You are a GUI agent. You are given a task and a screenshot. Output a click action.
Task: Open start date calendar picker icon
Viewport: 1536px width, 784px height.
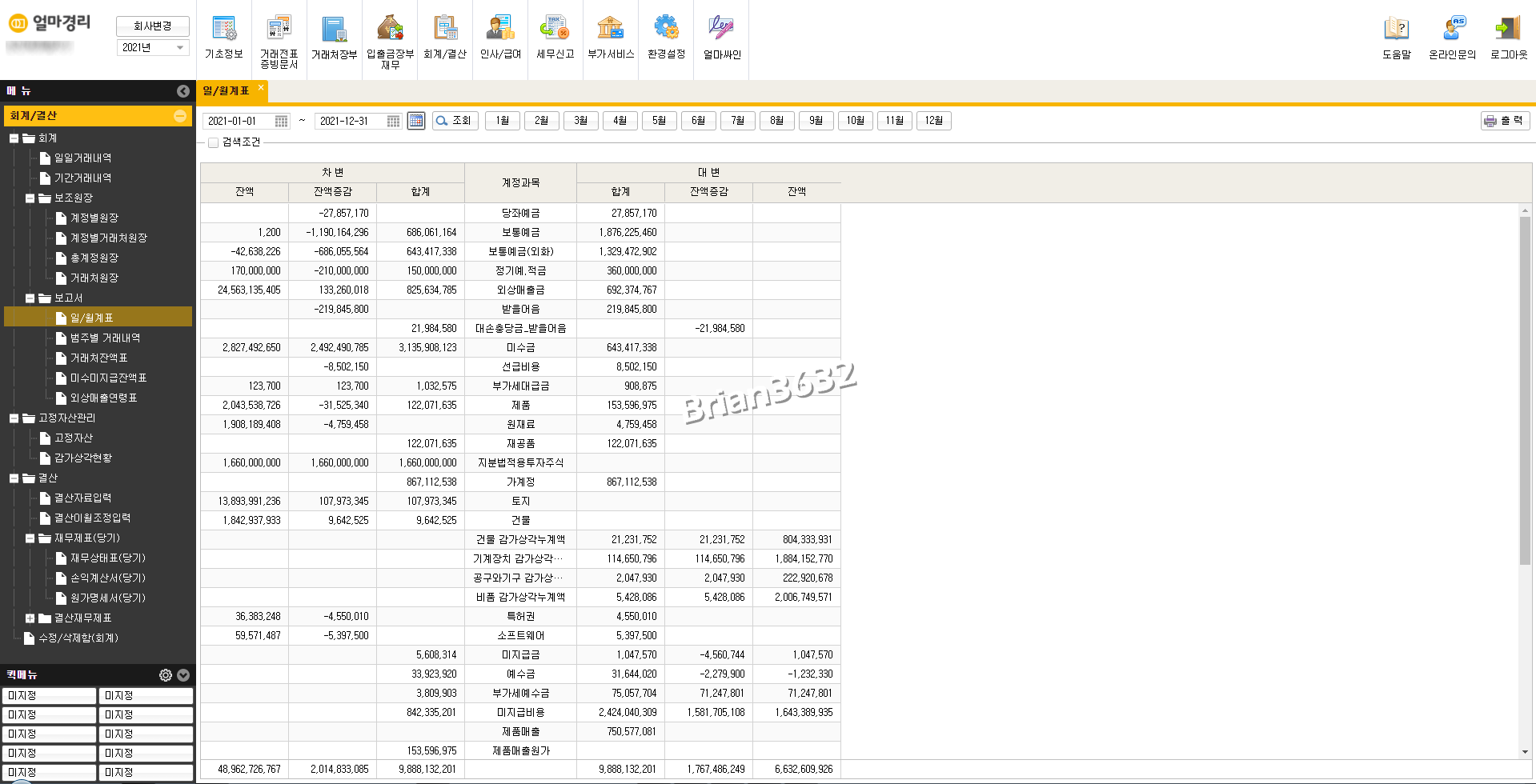(282, 121)
